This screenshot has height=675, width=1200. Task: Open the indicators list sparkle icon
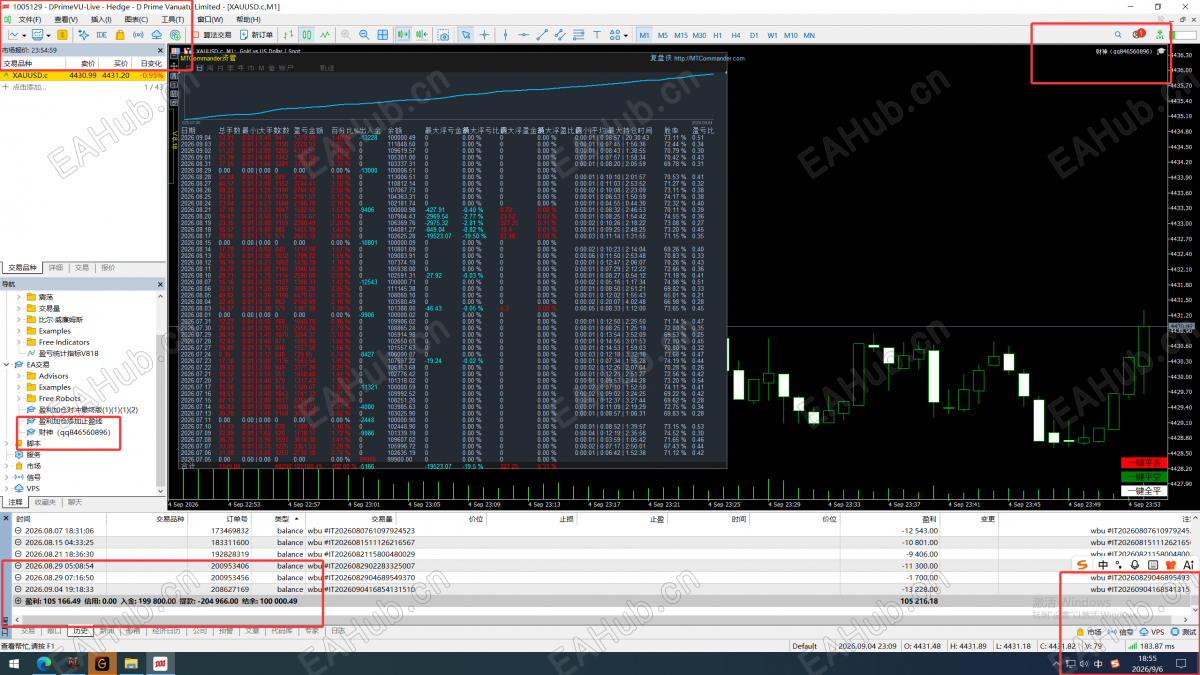click(x=83, y=35)
